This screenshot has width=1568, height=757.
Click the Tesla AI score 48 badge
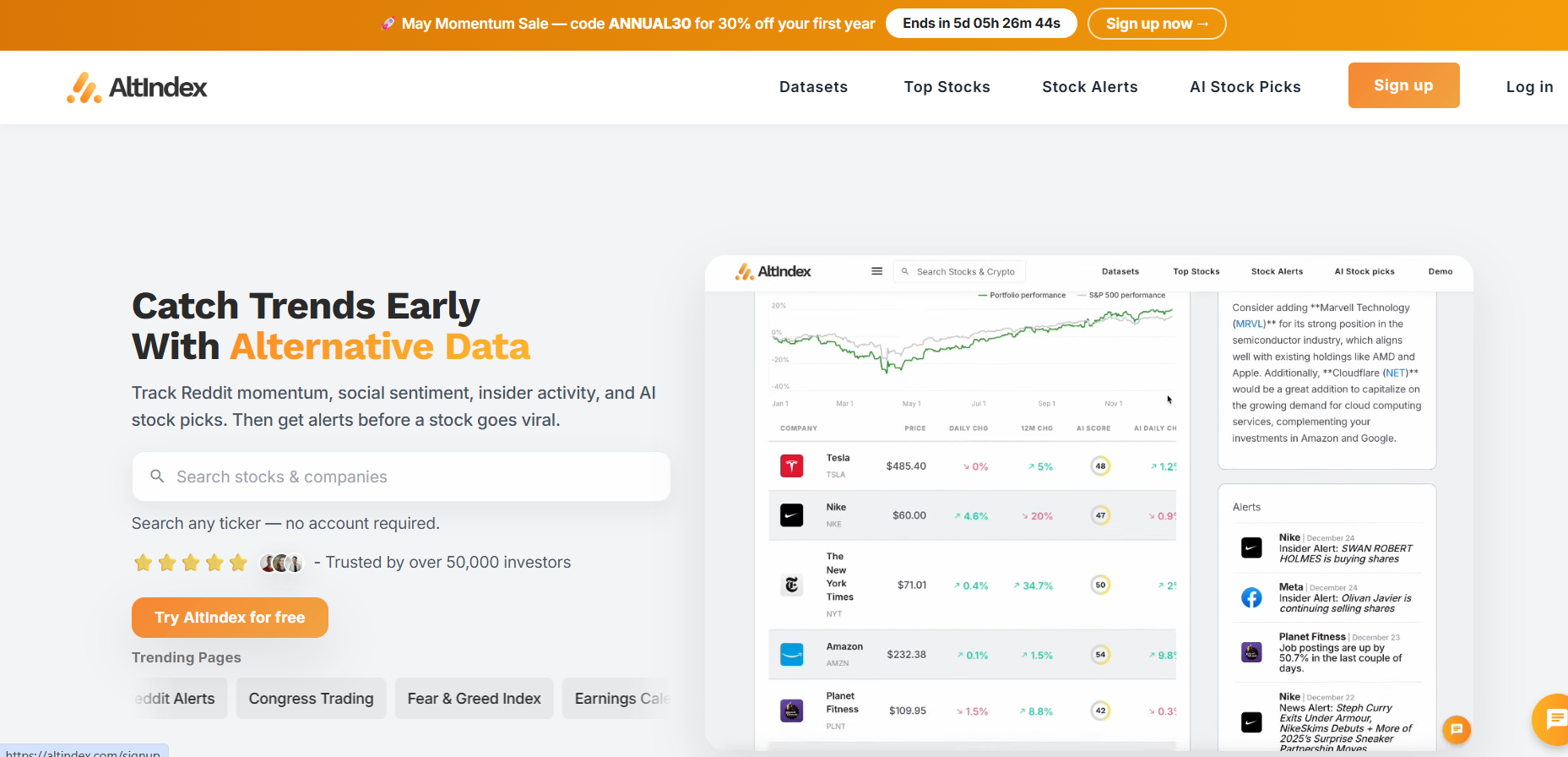pos(1100,466)
